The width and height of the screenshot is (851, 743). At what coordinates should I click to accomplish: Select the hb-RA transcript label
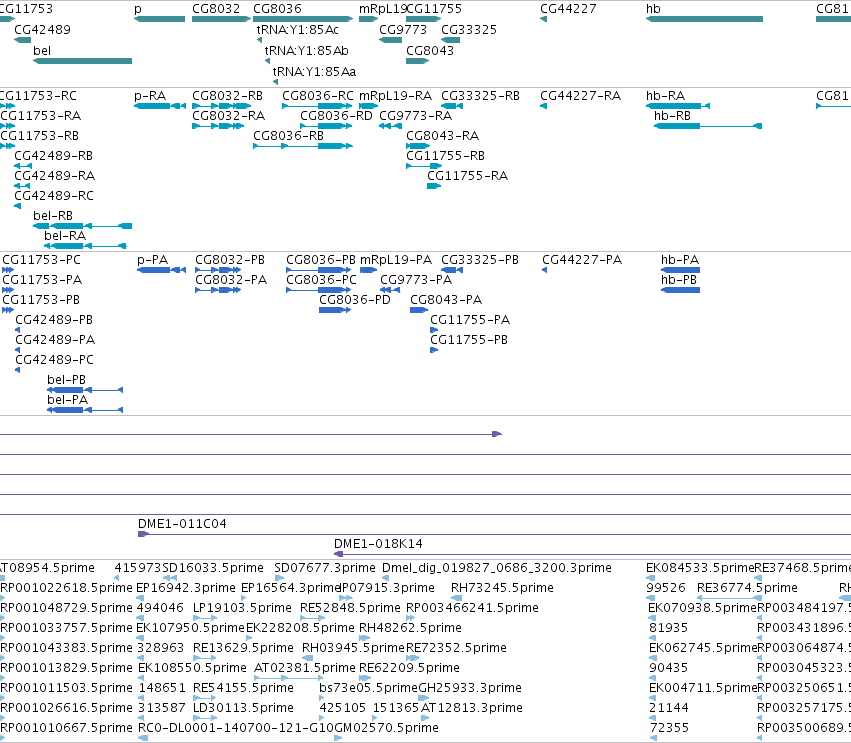(665, 96)
